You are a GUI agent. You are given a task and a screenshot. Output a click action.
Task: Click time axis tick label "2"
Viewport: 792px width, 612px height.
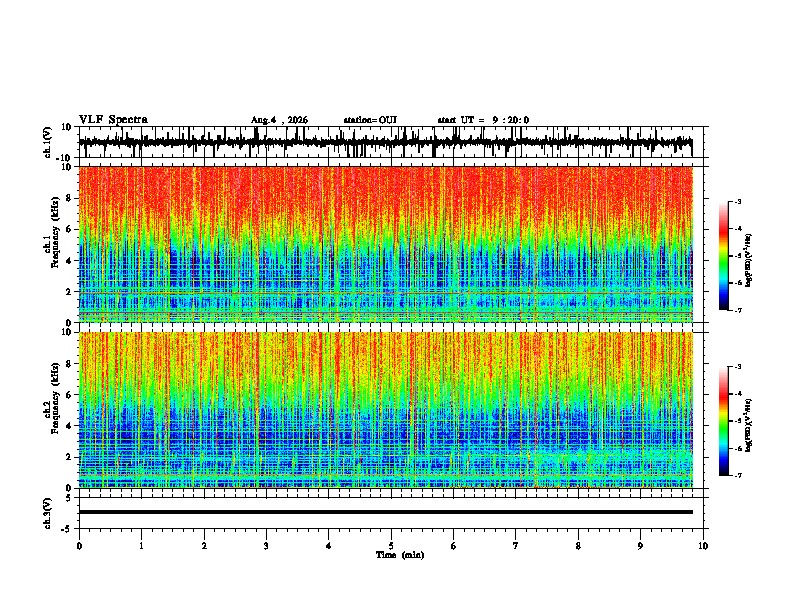pyautogui.click(x=204, y=546)
